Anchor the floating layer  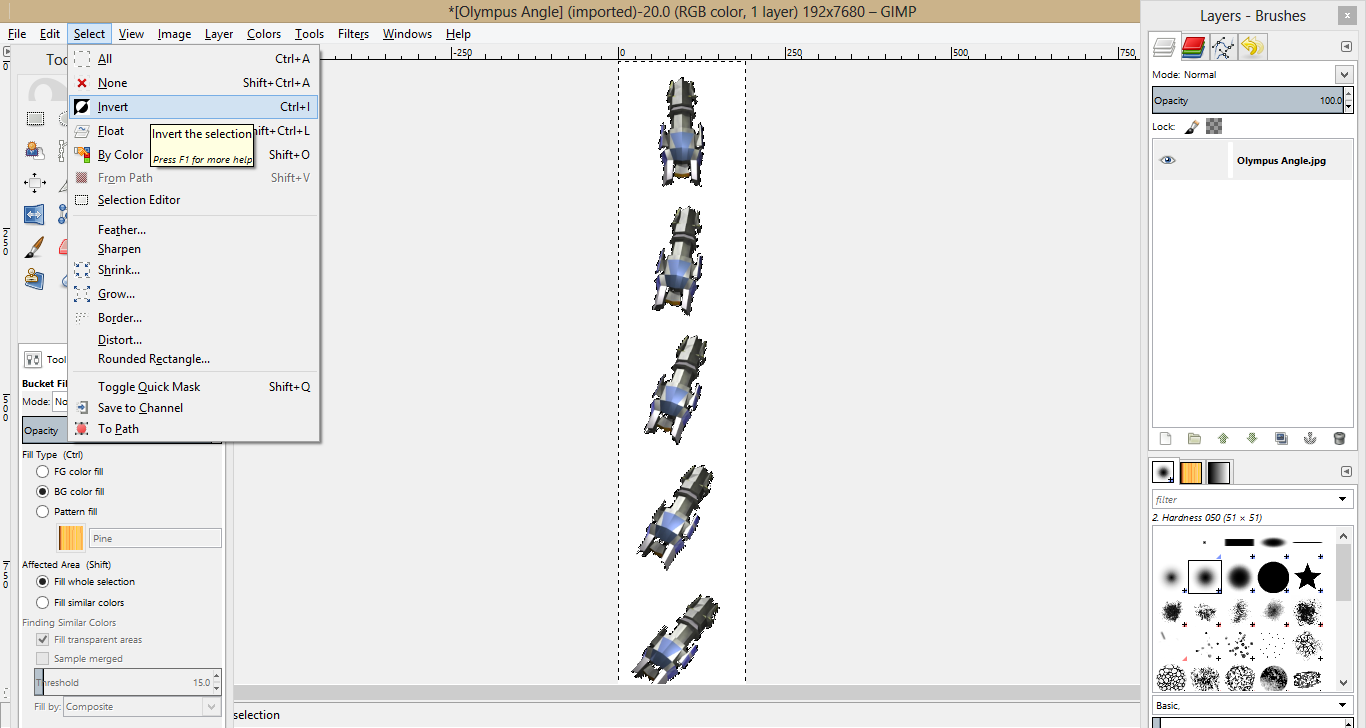pyautogui.click(x=1310, y=438)
